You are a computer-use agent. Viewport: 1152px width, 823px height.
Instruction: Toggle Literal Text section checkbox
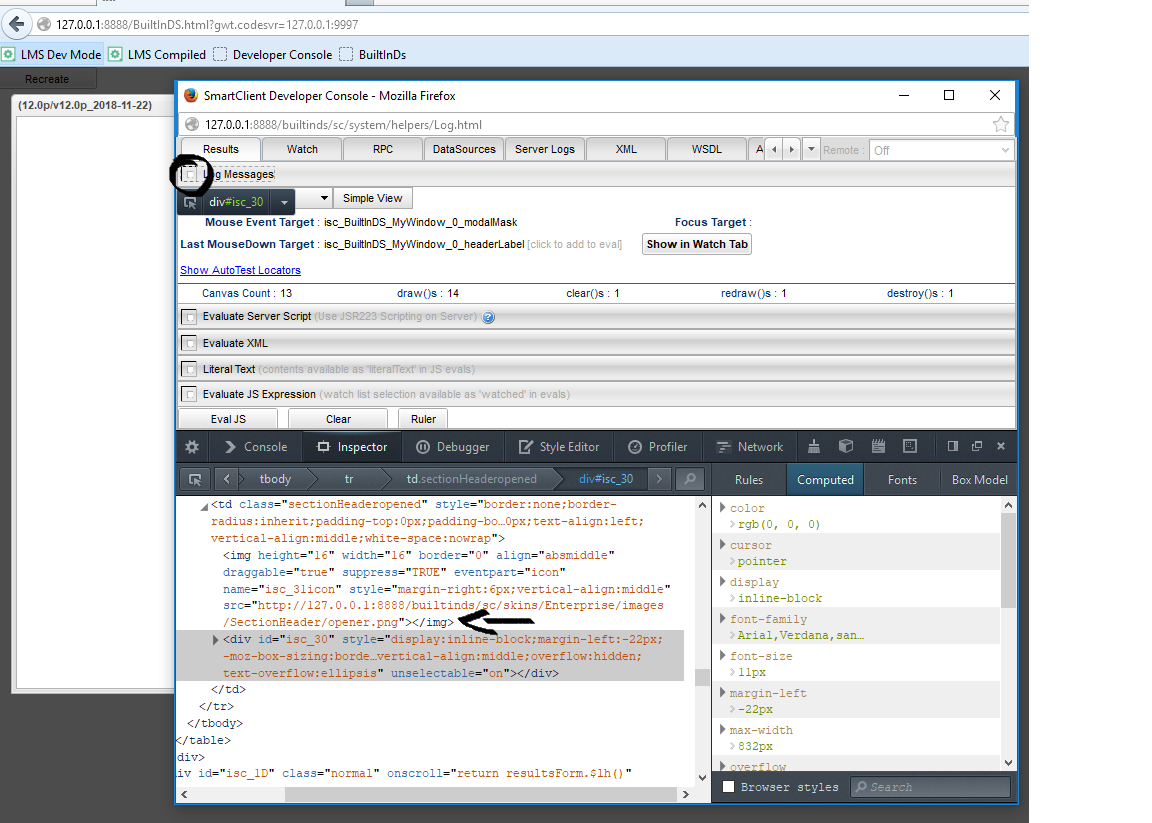click(190, 369)
